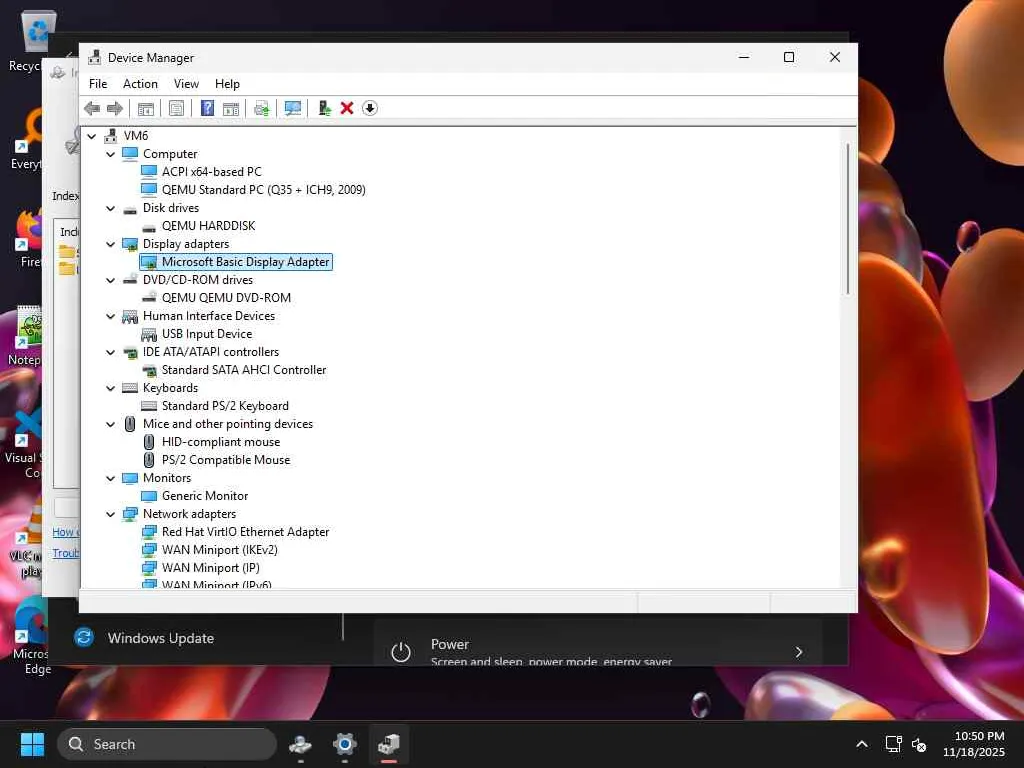
Task: Collapse the Network adapters category
Action: point(110,514)
